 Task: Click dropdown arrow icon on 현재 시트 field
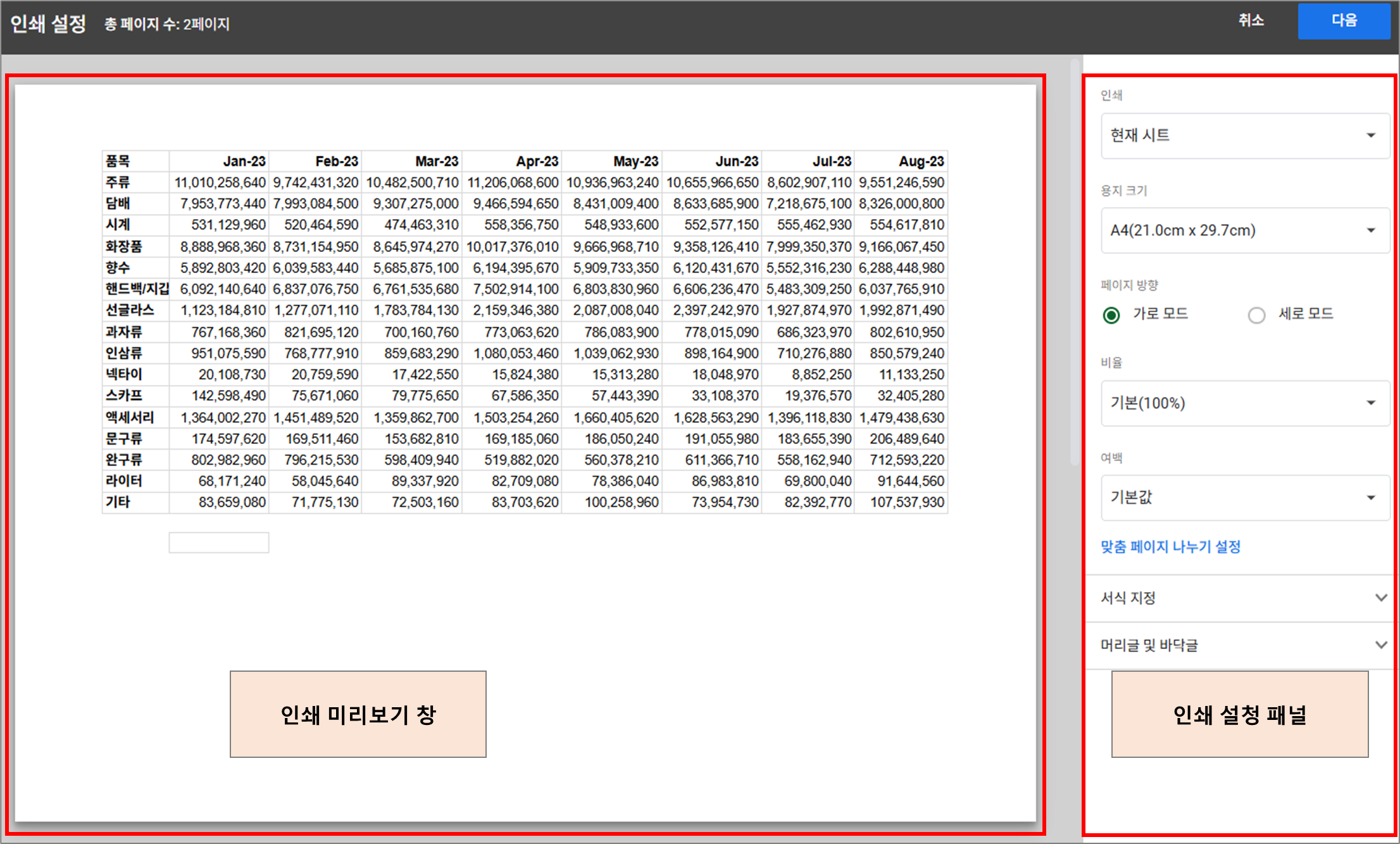[1371, 135]
